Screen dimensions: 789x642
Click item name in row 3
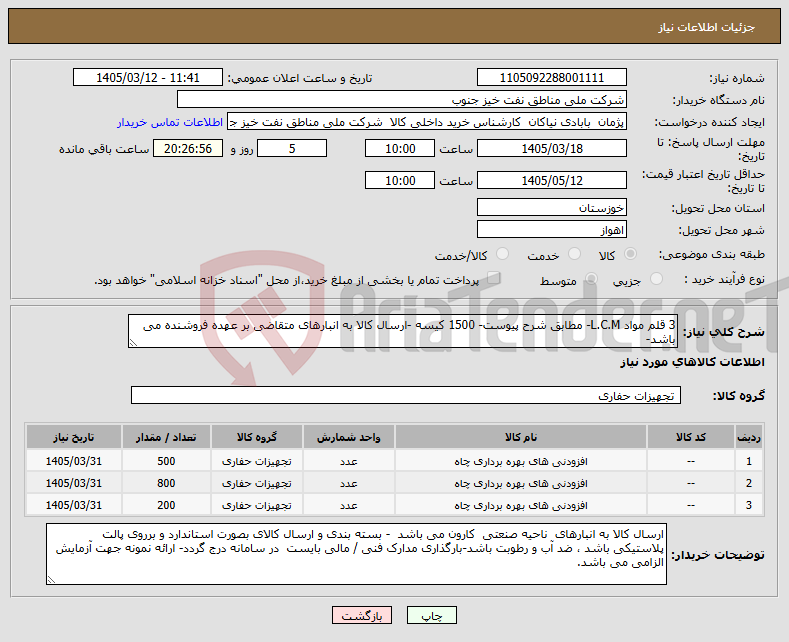521,505
